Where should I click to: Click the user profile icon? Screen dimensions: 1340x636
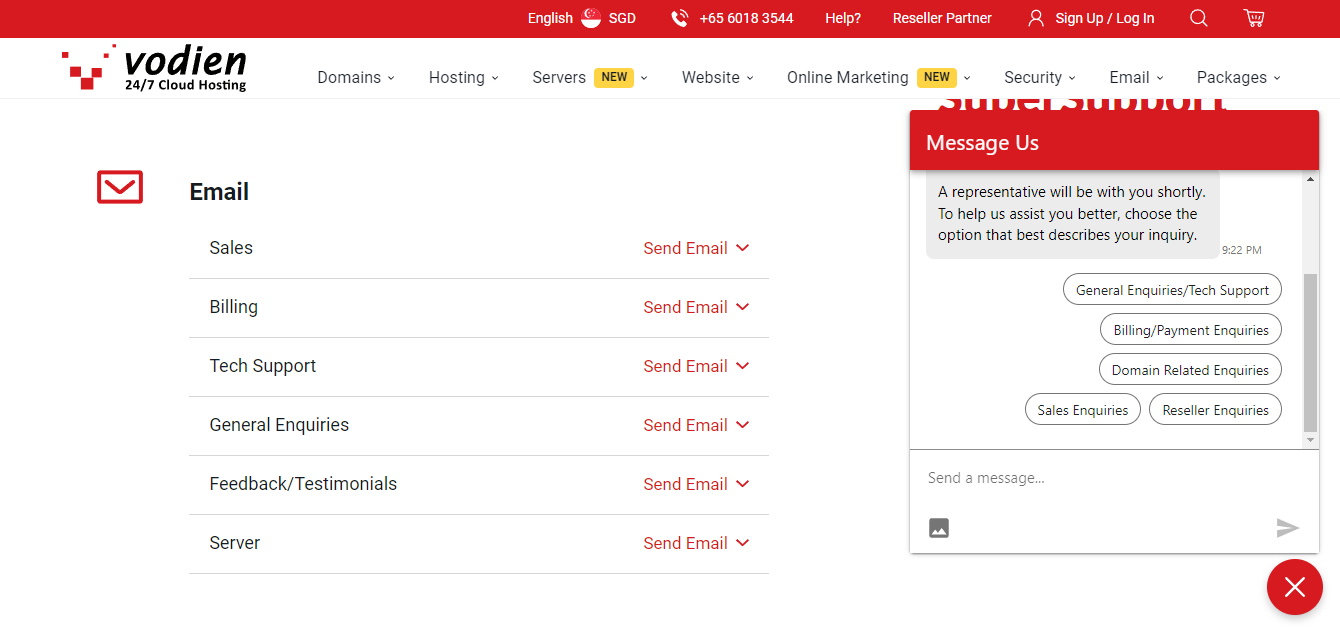click(x=1036, y=18)
